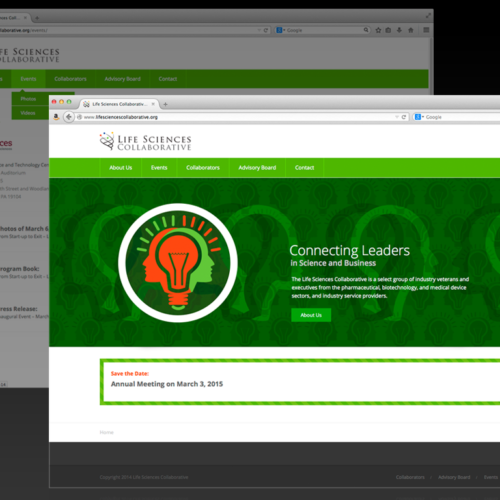
Task: Click the Program Book heading in background page
Action: coord(19,269)
